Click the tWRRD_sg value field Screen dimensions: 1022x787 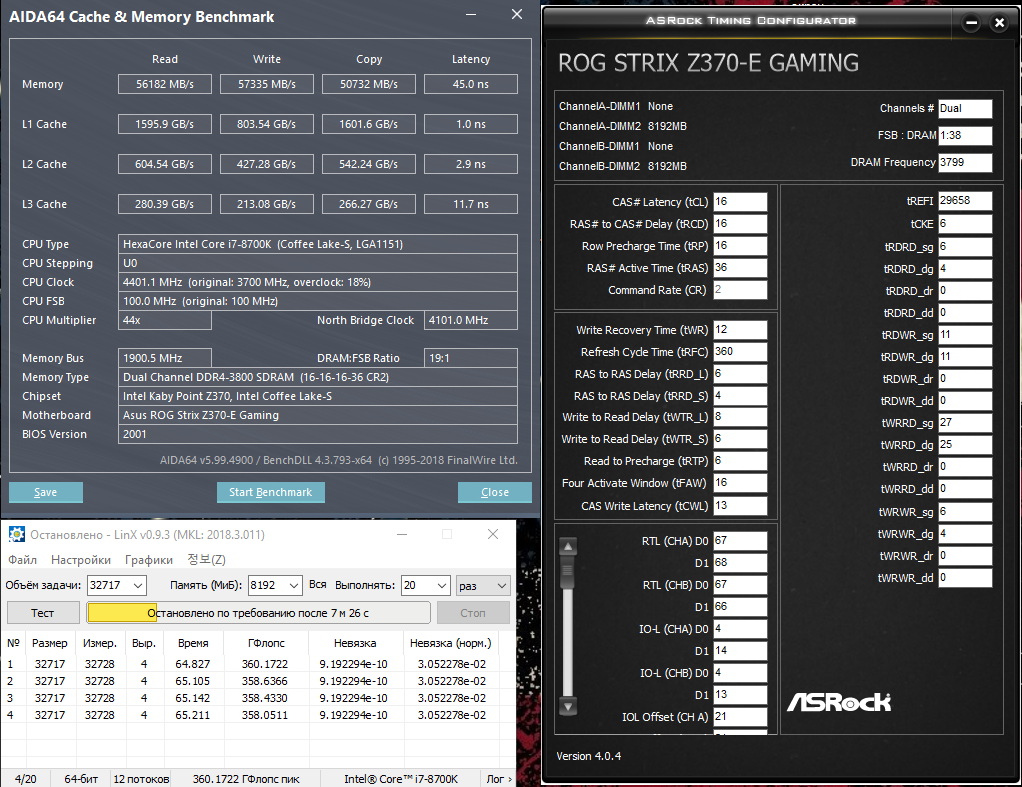point(965,423)
